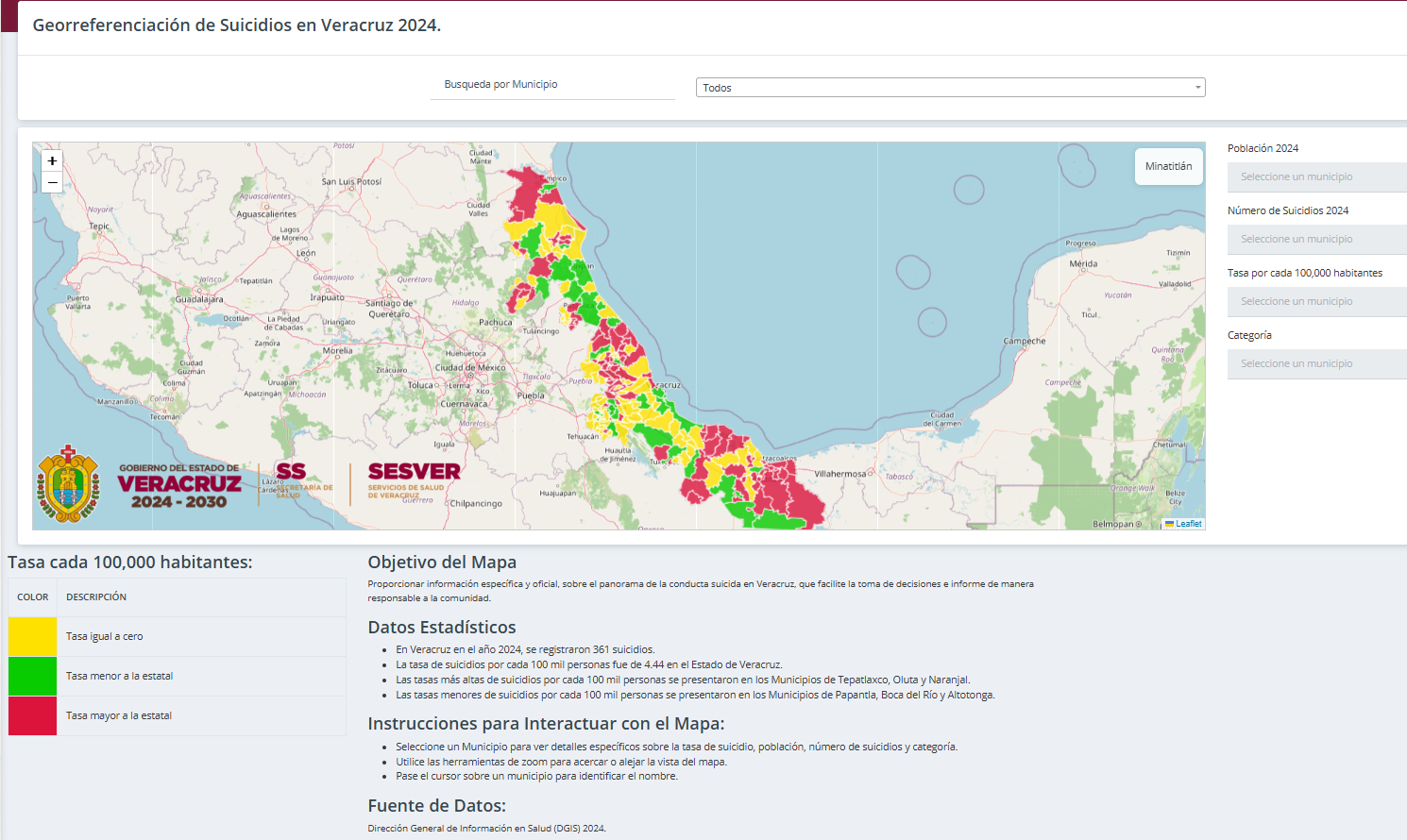The image size is (1407, 840).
Task: Click the 'Tasa mayor a la estatal' legend row
Action: [178, 715]
